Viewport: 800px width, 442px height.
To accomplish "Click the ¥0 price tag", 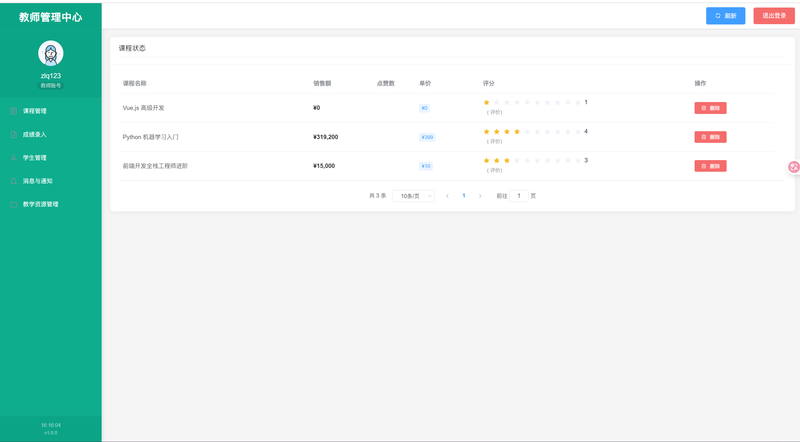I will click(424, 108).
